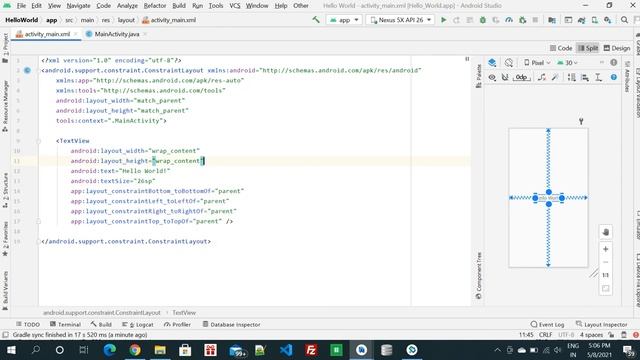Run the app with green play button

(443, 20)
